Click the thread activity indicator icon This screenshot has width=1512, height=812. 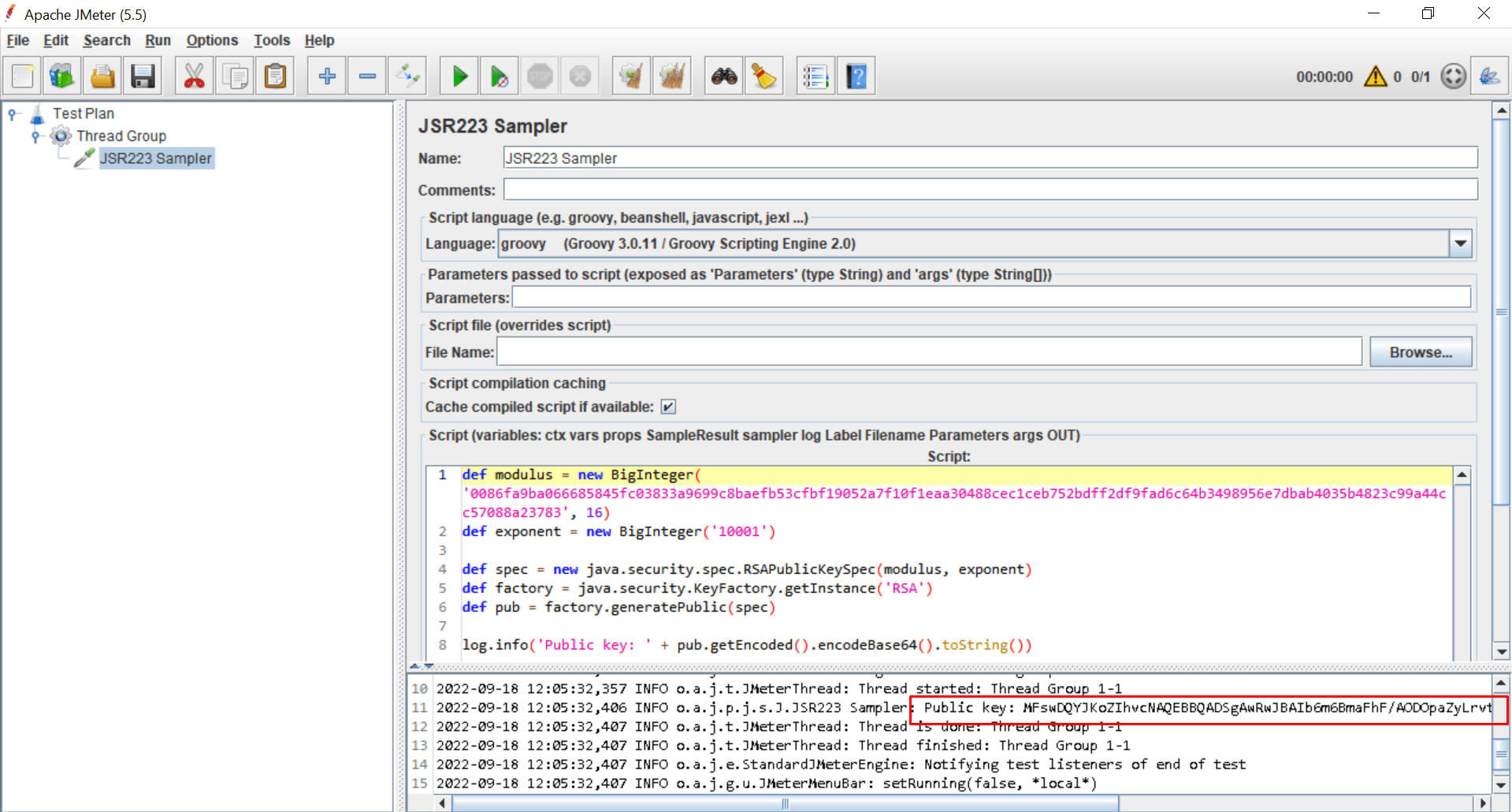[1454, 76]
